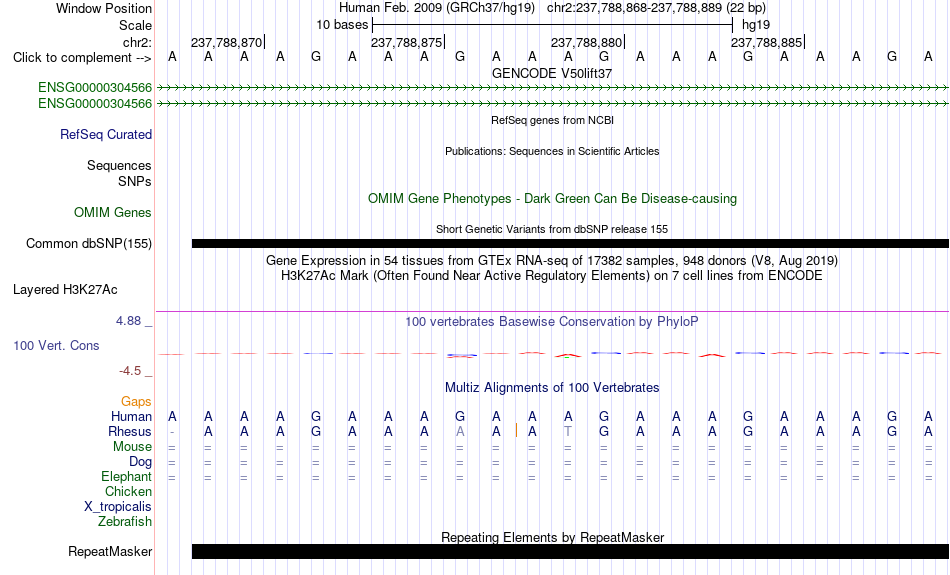Click the '10 bases' scale bar label
This screenshot has height=575, width=950.
[342, 25]
